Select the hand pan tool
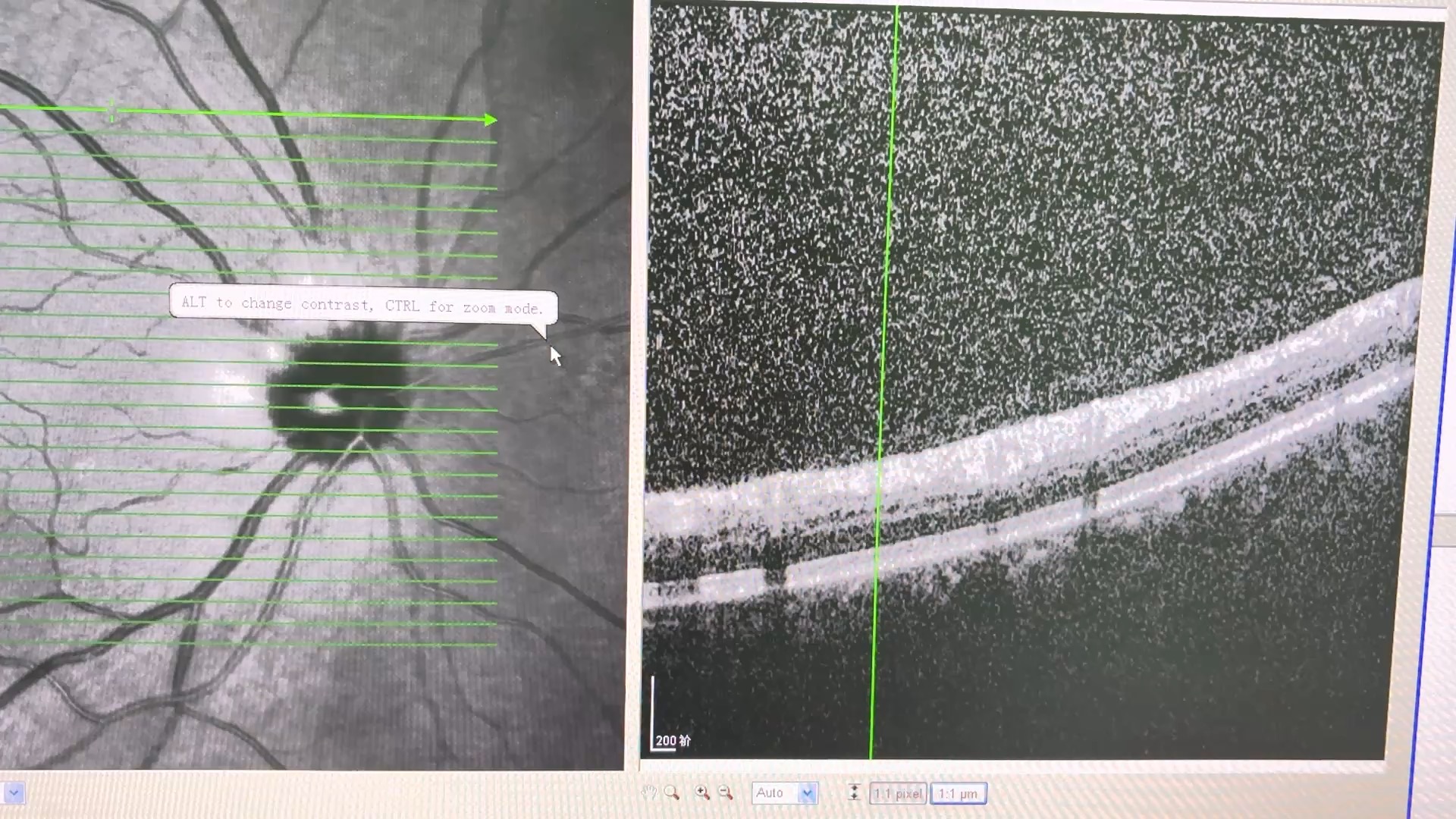The height and width of the screenshot is (819, 1456). coord(649,793)
